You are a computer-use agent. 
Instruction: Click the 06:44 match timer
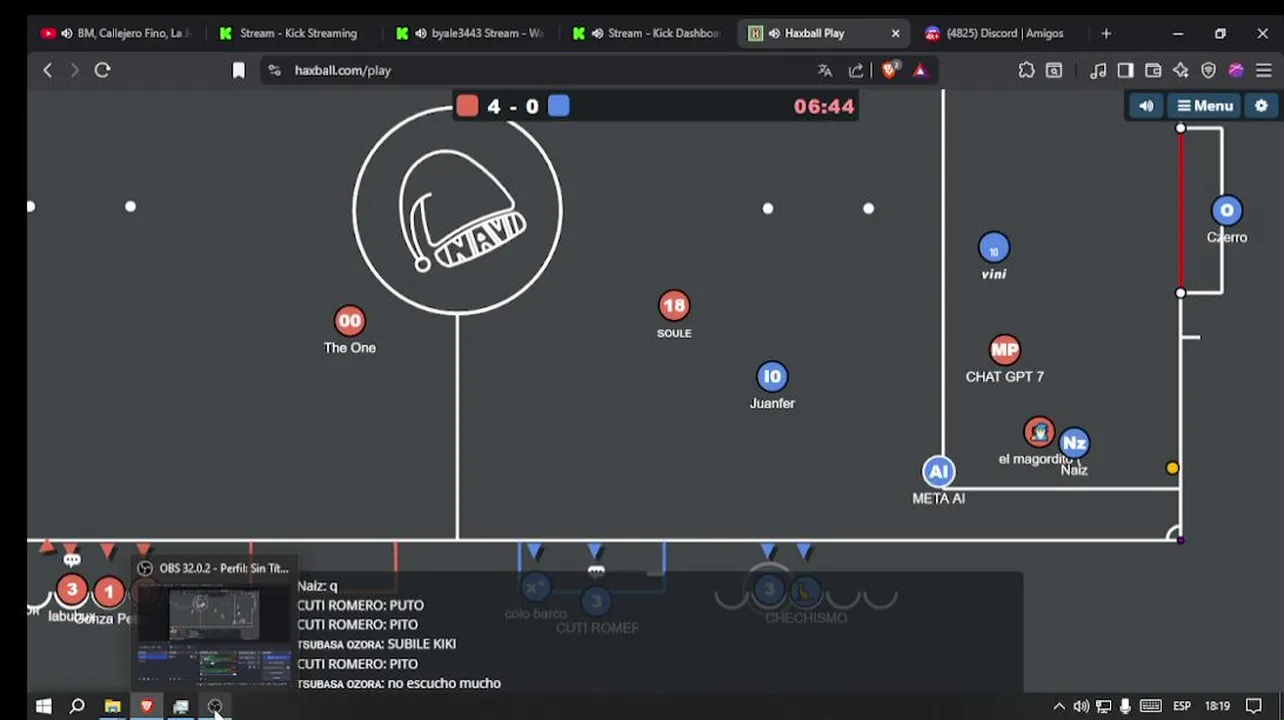click(824, 106)
